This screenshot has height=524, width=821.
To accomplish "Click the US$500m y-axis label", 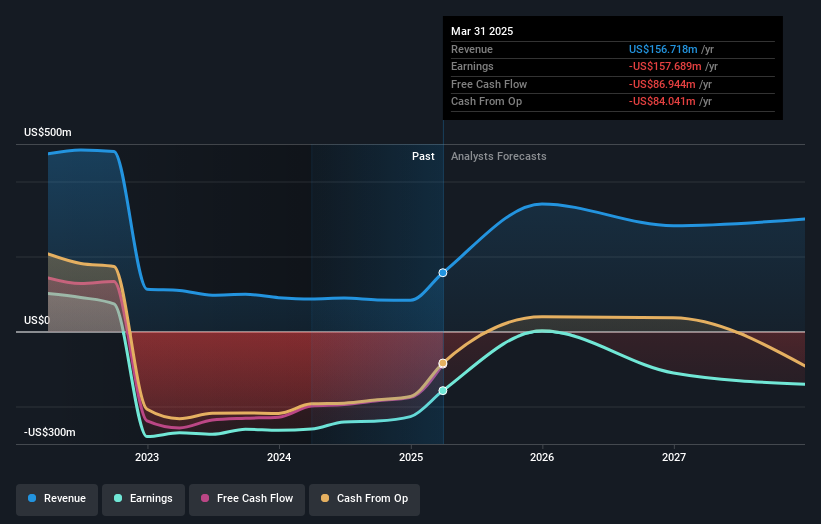I will 48,132.
